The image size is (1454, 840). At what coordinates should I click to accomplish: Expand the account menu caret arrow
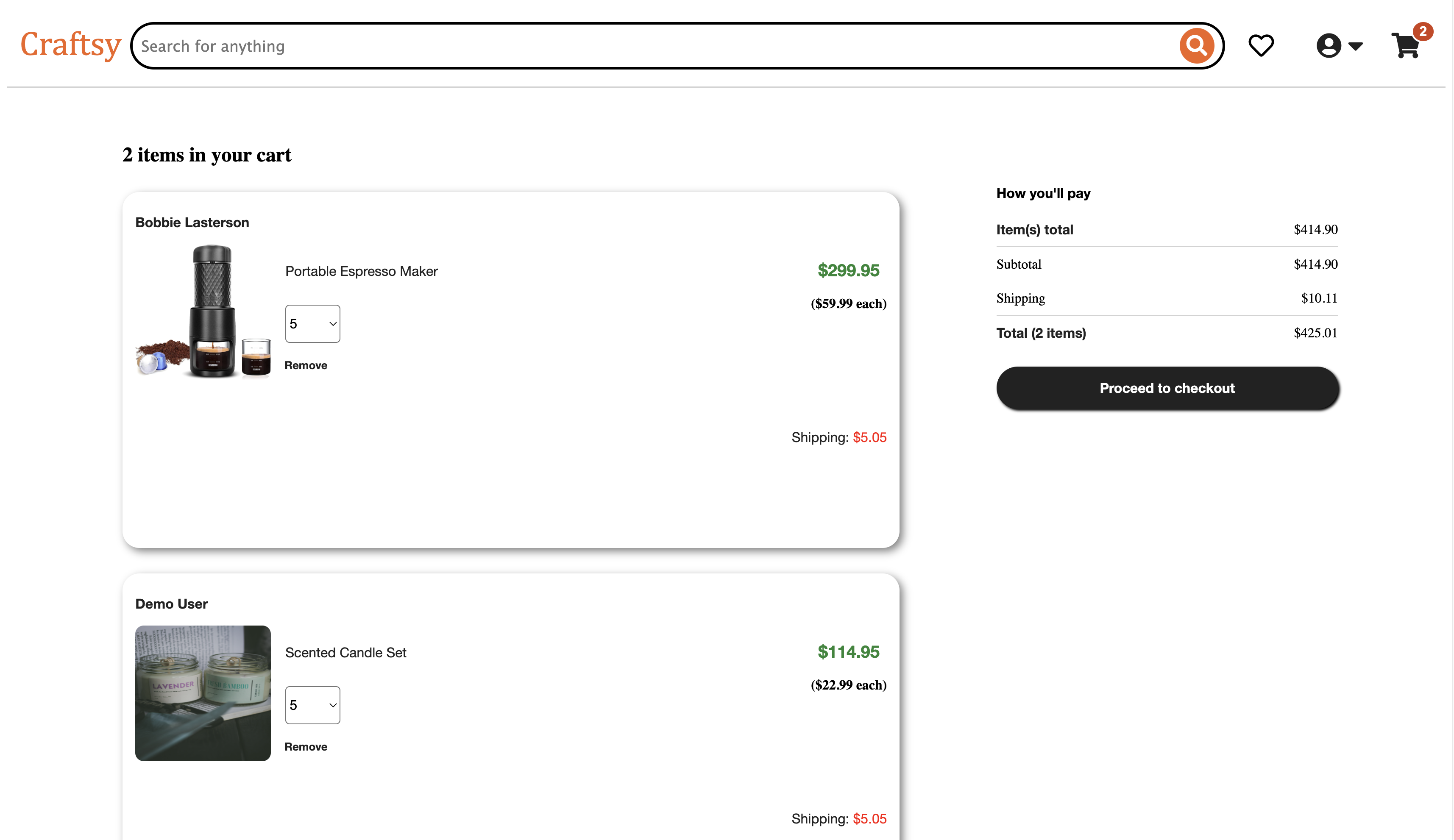pos(1355,46)
